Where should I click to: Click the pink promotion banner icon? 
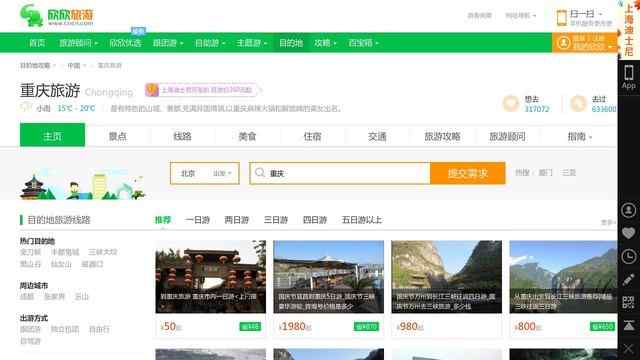pos(152,90)
